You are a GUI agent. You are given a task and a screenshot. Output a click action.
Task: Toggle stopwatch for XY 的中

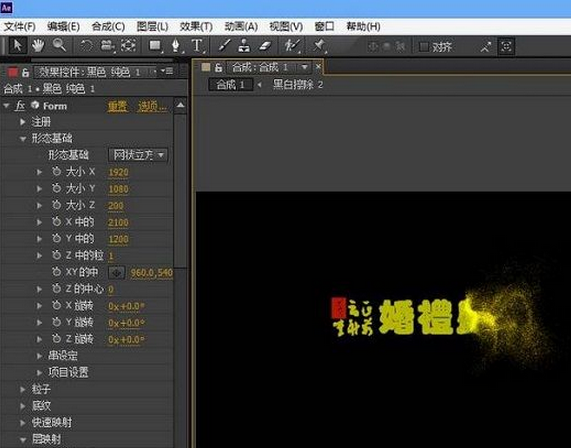tap(56, 272)
